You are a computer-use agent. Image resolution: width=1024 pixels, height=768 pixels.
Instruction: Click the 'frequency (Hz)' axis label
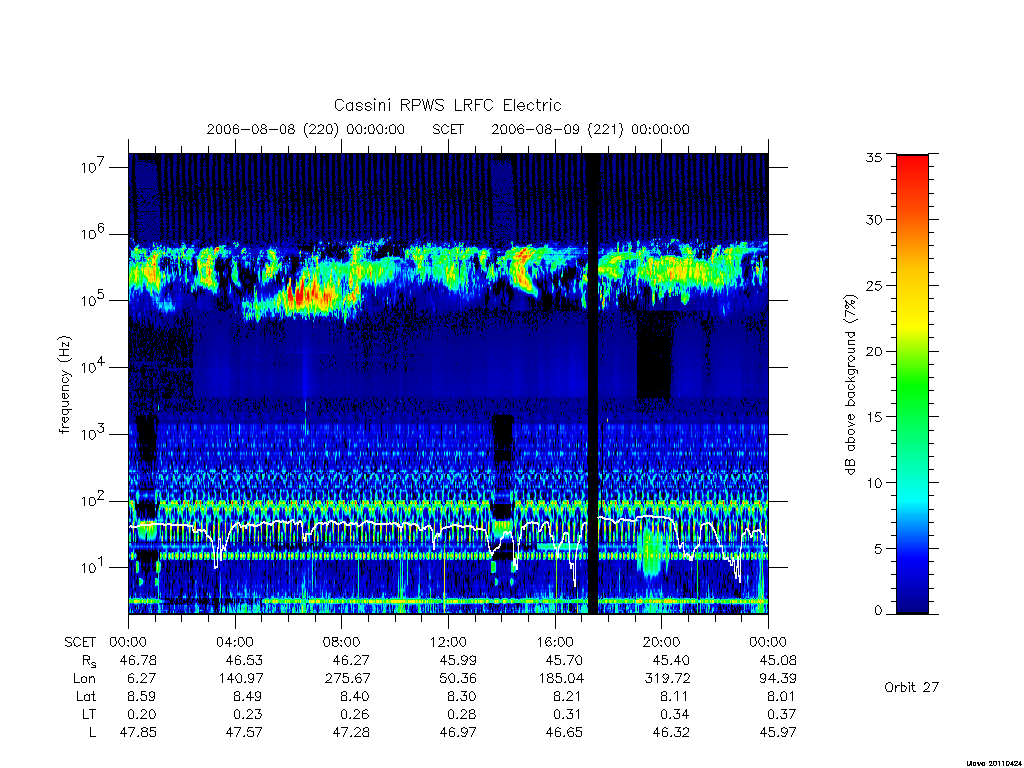click(x=64, y=385)
